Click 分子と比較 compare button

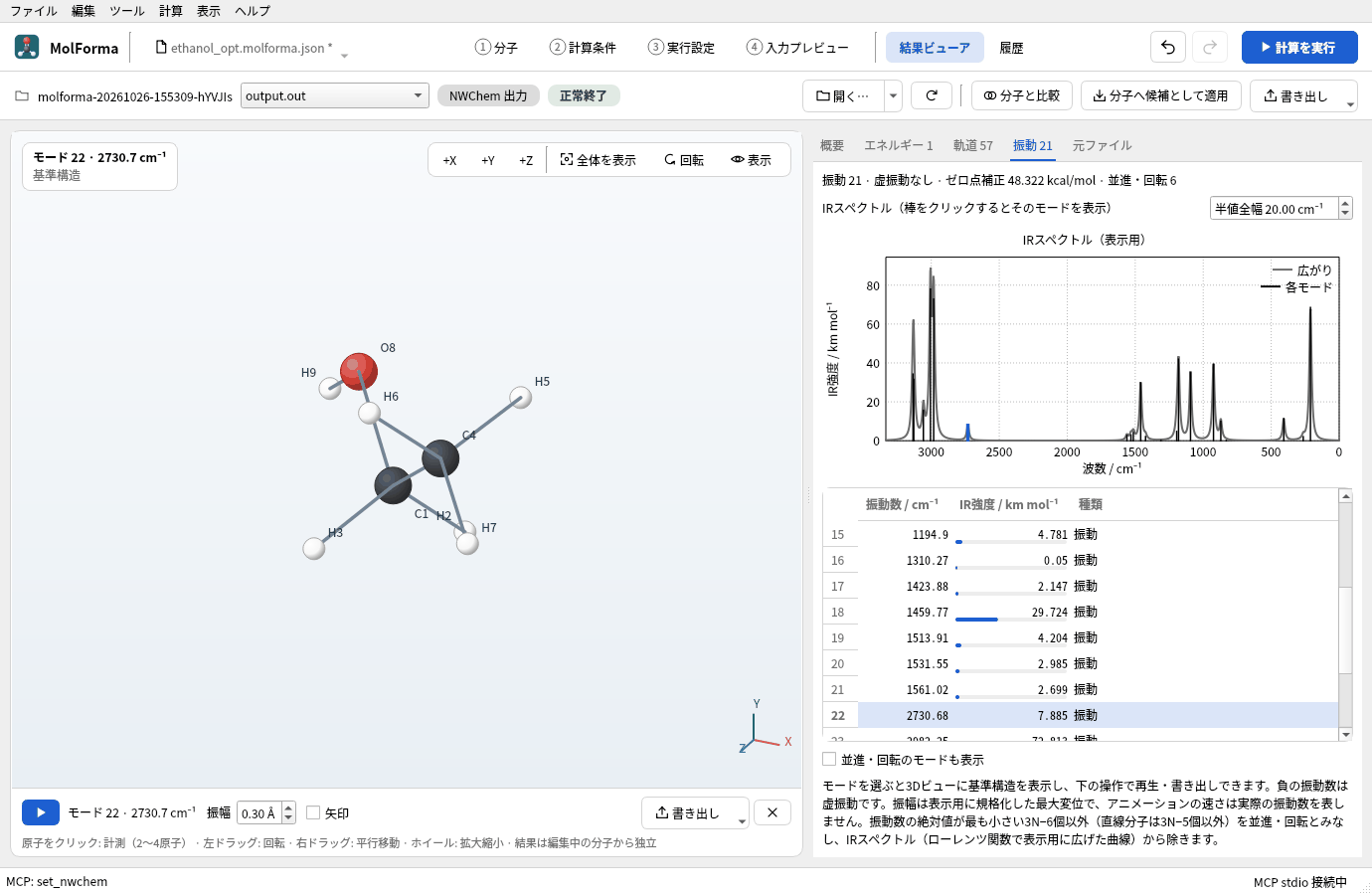1022,95
